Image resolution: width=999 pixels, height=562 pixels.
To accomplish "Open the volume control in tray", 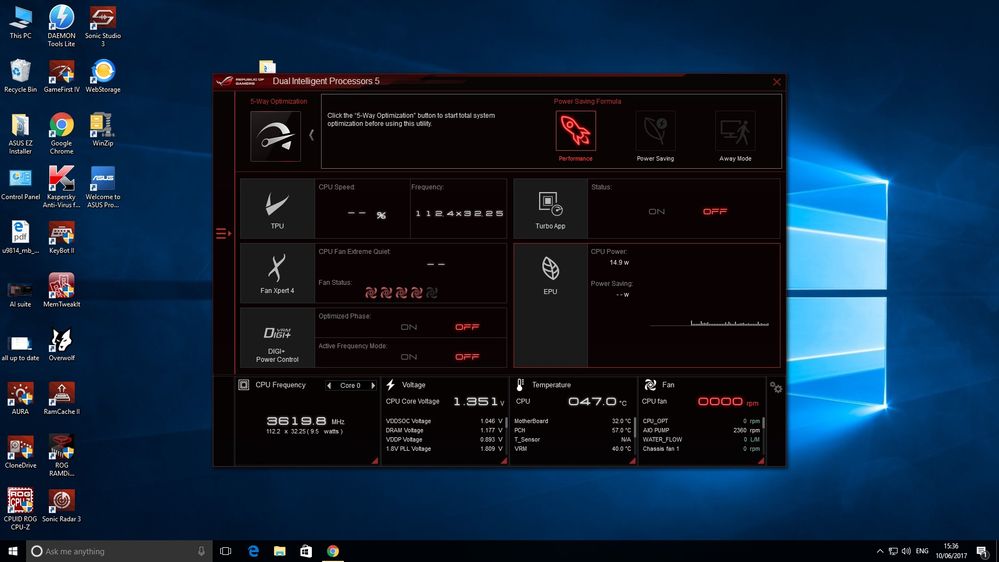I will (x=906, y=551).
